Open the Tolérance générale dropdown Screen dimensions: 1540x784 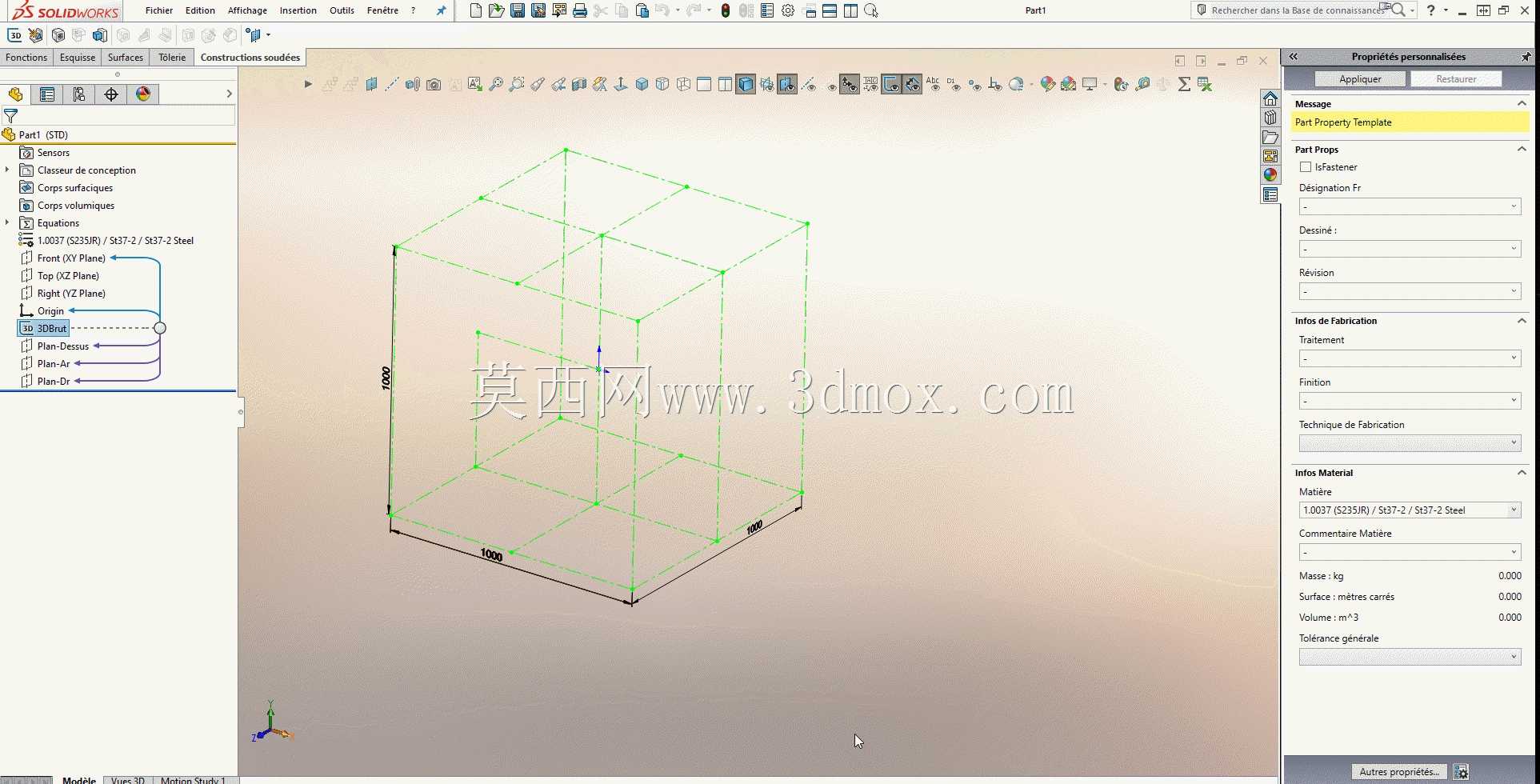point(1410,657)
